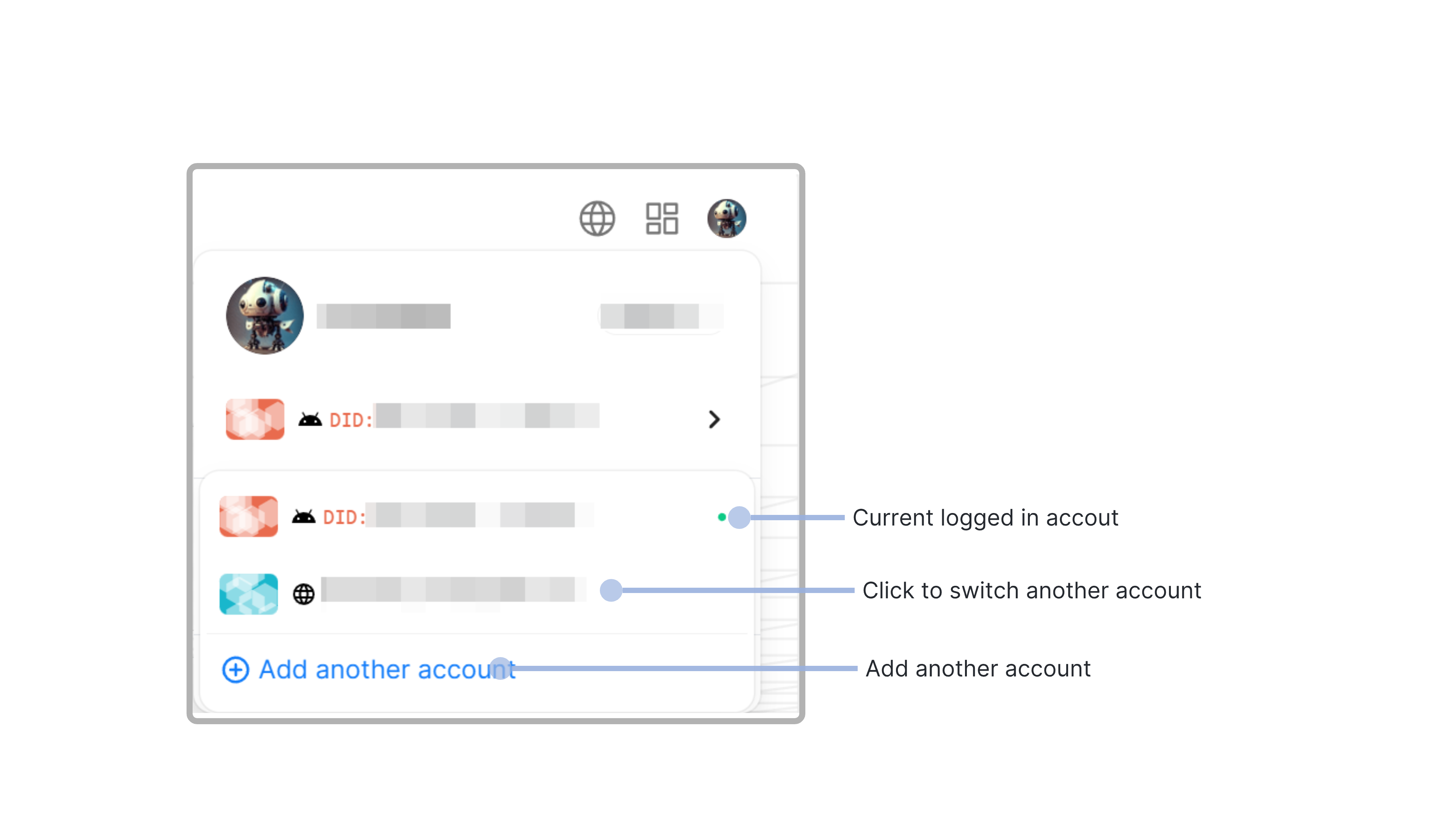The width and height of the screenshot is (1456, 819).
Task: Click the blurred tag right of profile name
Action: click(661, 316)
